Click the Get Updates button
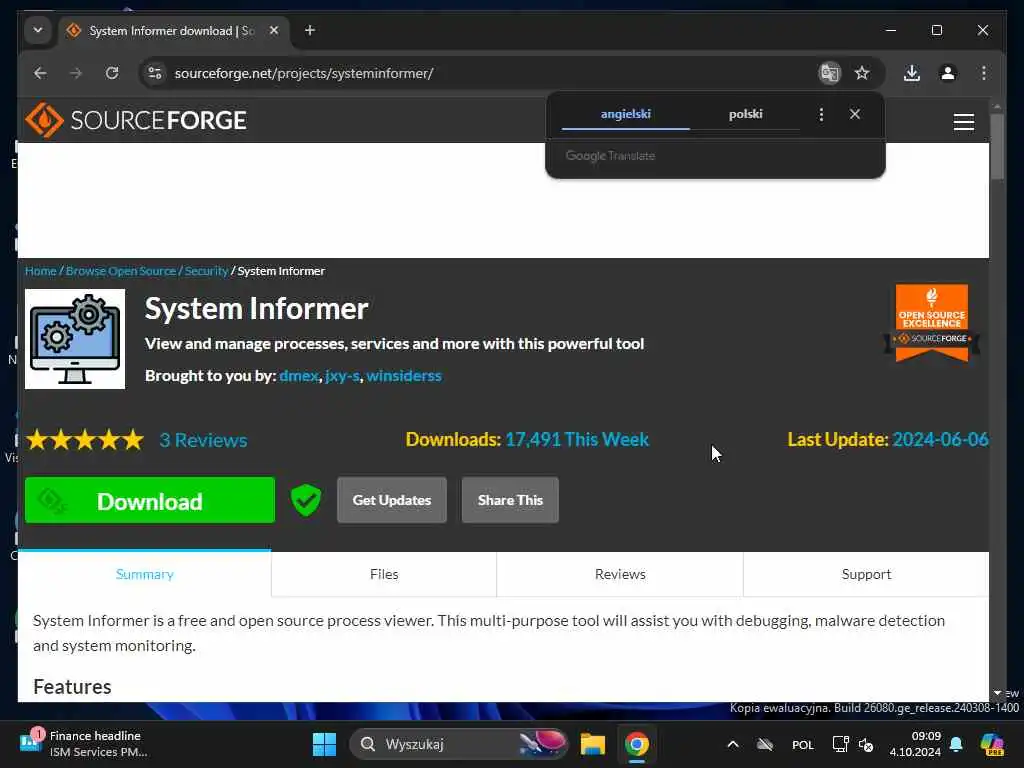 click(392, 500)
